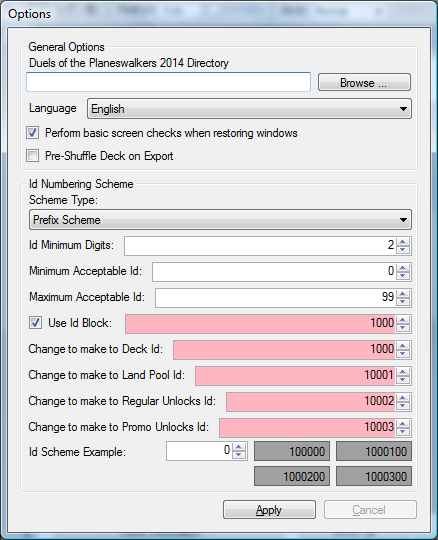Decrease Deck Id change value down arrow

pyautogui.click(x=403, y=354)
